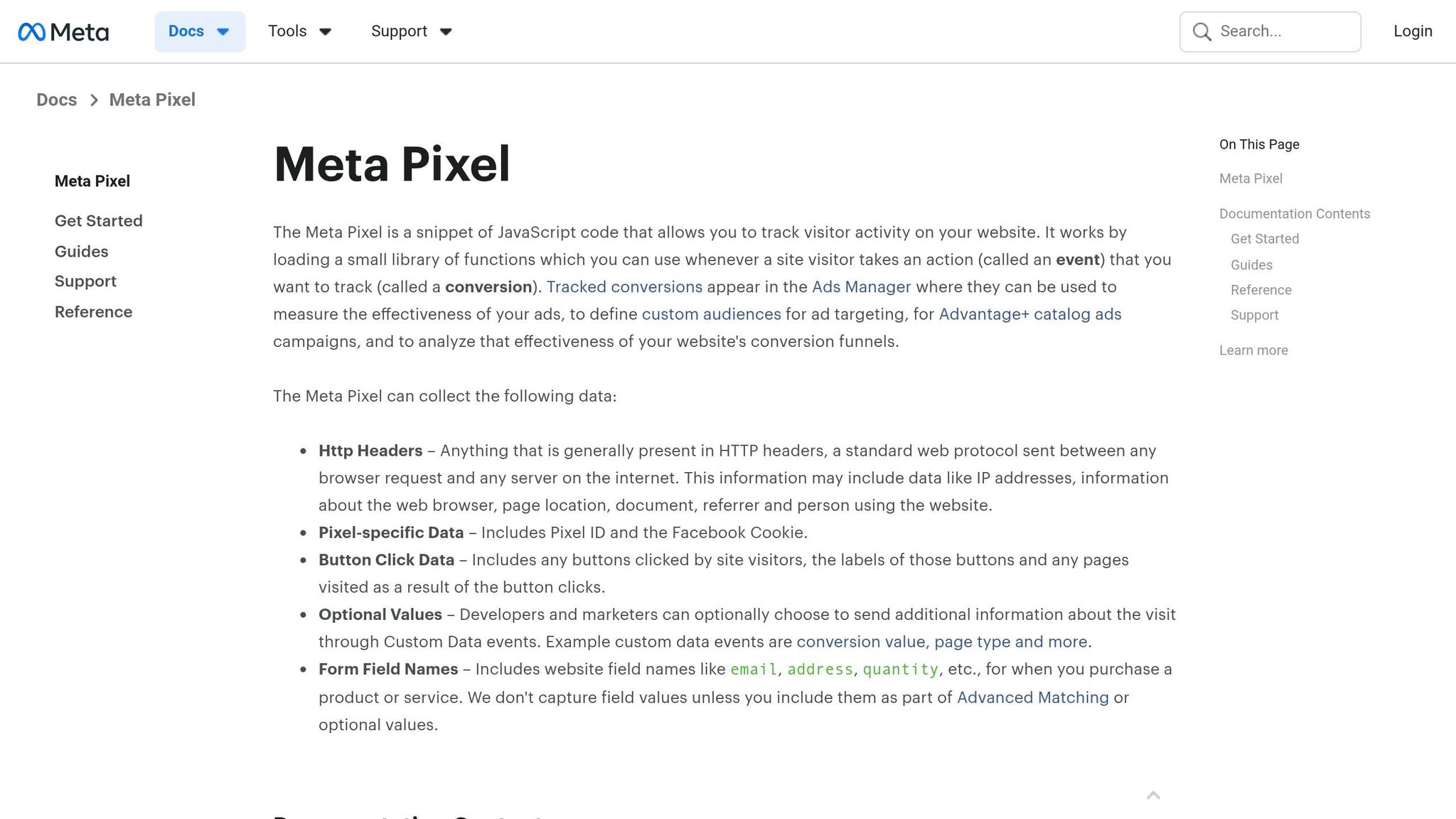Select Docs in the breadcrumb trail
Viewport: 1456px width, 819px height.
tap(56, 100)
